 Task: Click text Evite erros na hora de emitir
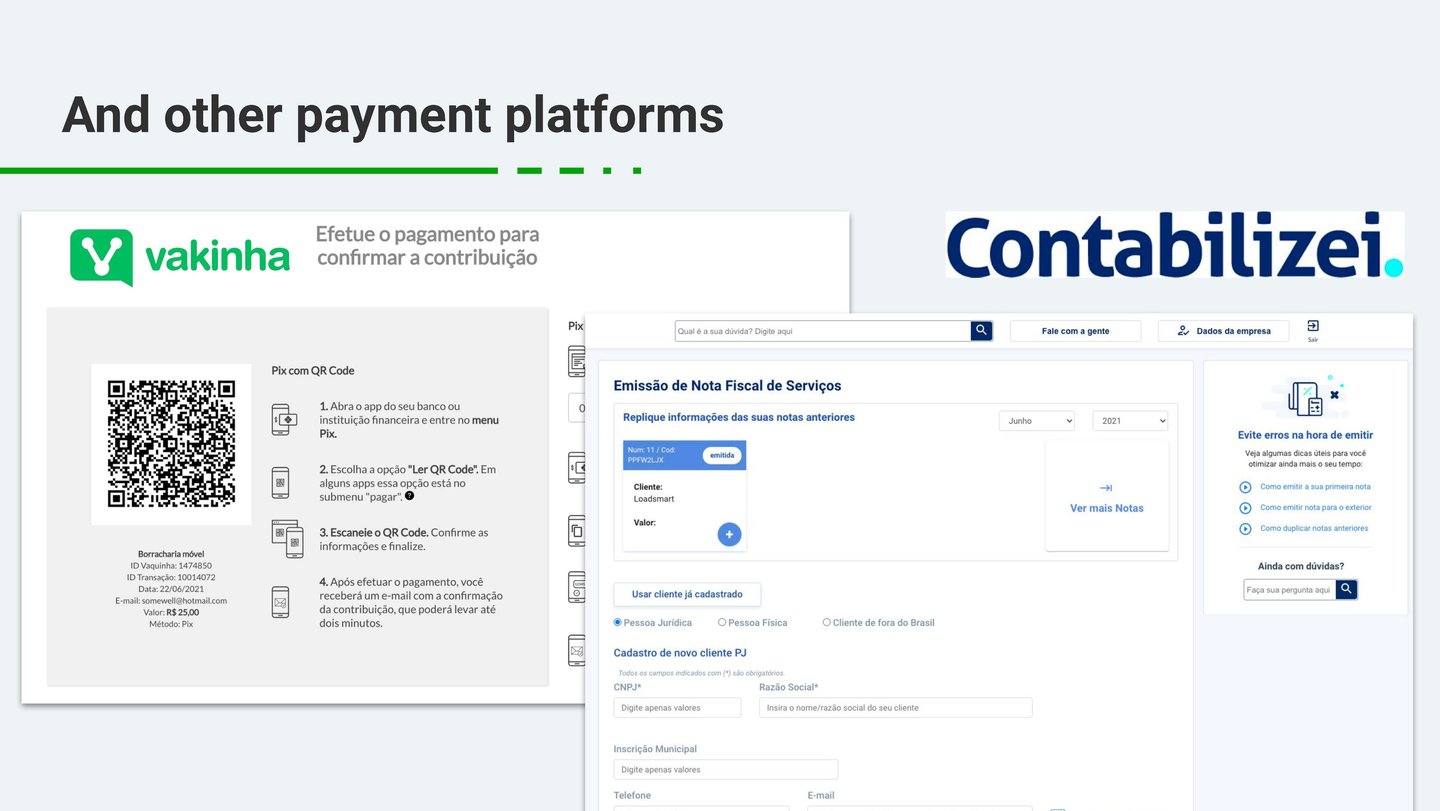[1305, 435]
